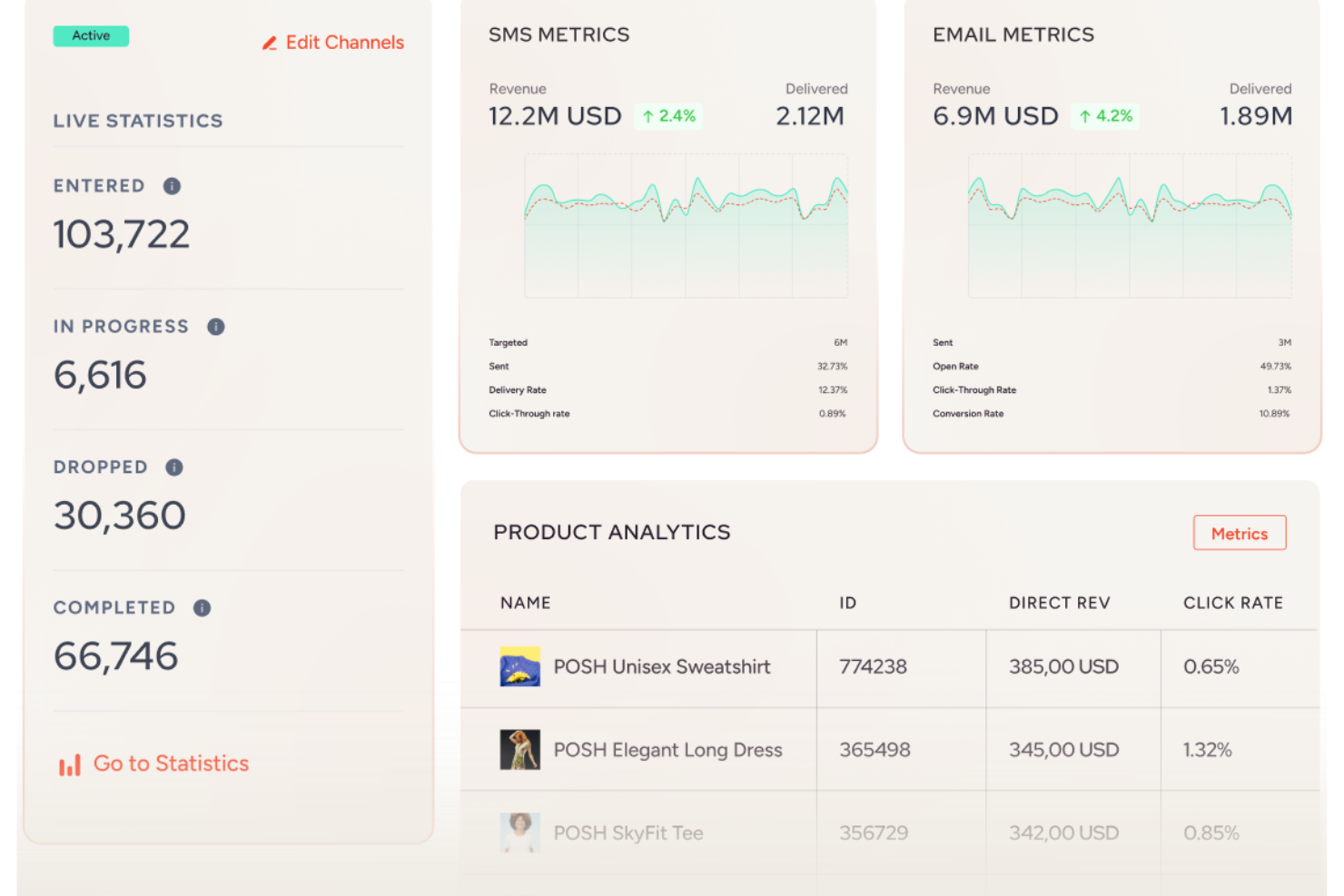The width and height of the screenshot is (1344, 896).
Task: Click the Name column header
Action: tap(525, 603)
